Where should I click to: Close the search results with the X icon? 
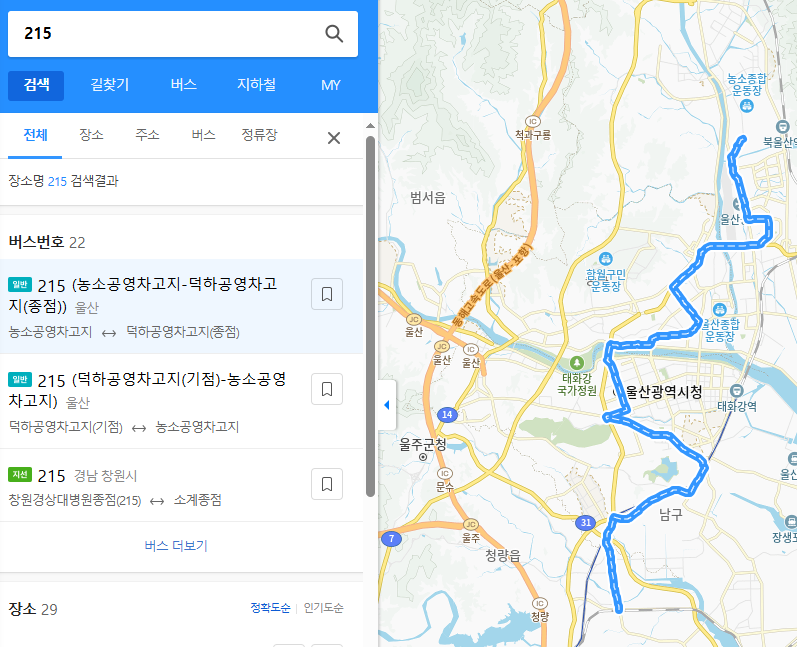tap(334, 138)
